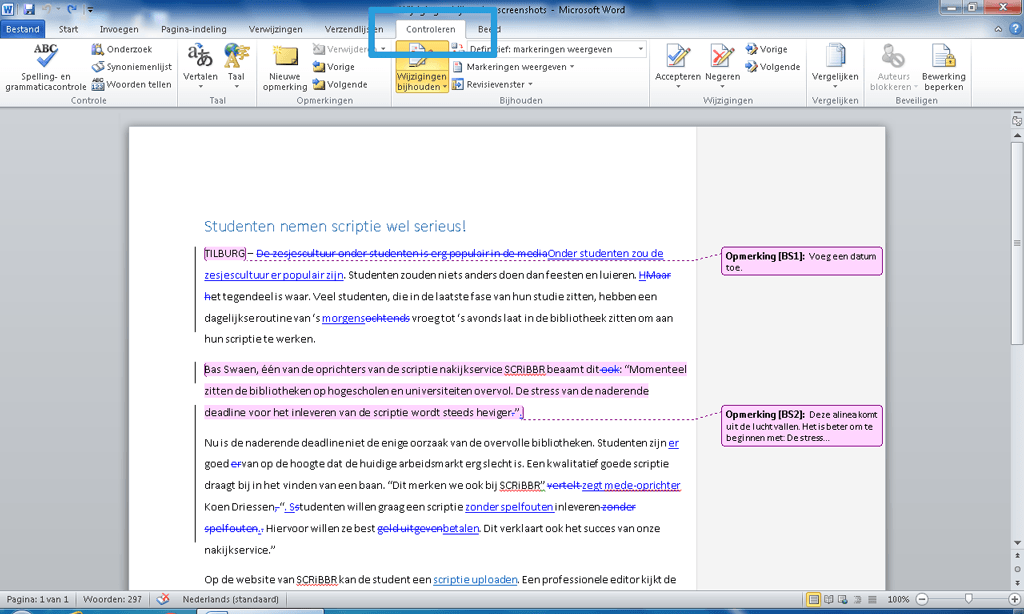Viewport: 1024px width, 614px height.
Task: Select the Opmerking [BS1] comment balloon
Action: [x=801, y=261]
